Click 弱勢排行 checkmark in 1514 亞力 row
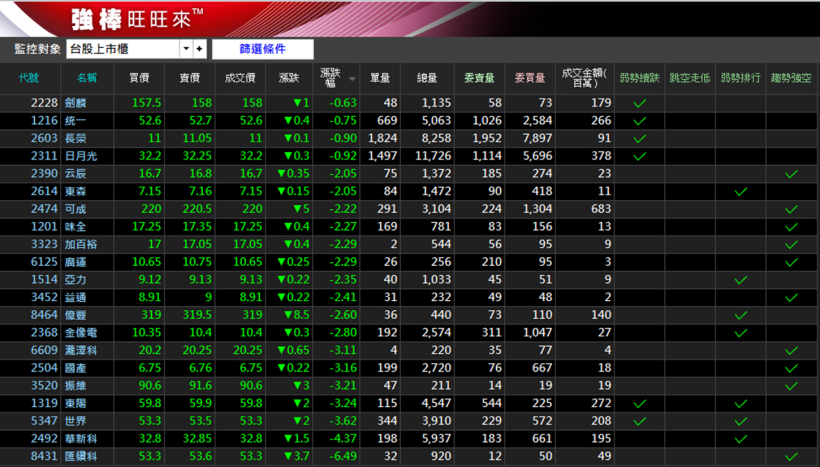The height and width of the screenshot is (467, 820). pyautogui.click(x=741, y=280)
